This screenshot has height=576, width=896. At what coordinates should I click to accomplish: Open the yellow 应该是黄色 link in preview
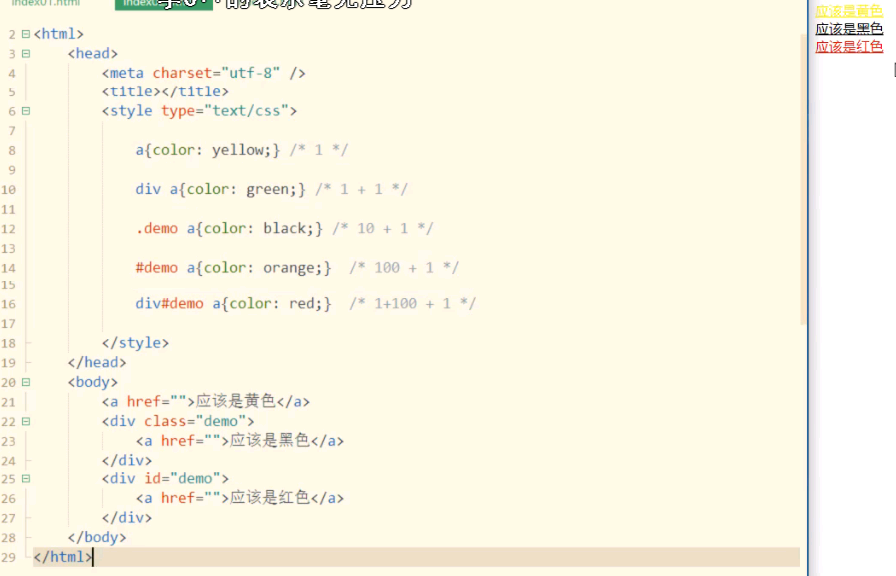(x=849, y=11)
